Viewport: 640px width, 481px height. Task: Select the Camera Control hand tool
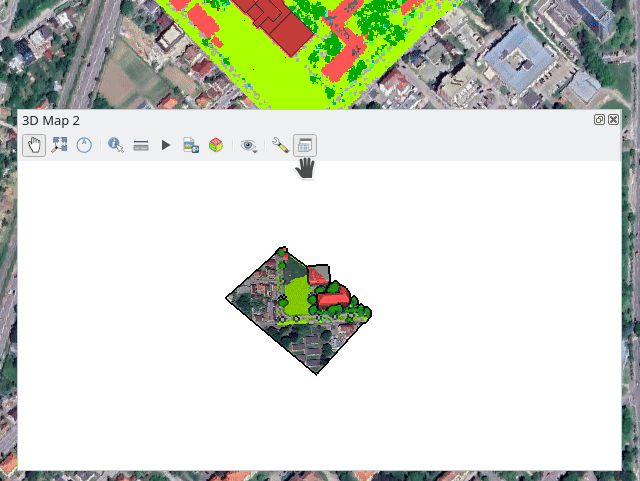(x=34, y=145)
